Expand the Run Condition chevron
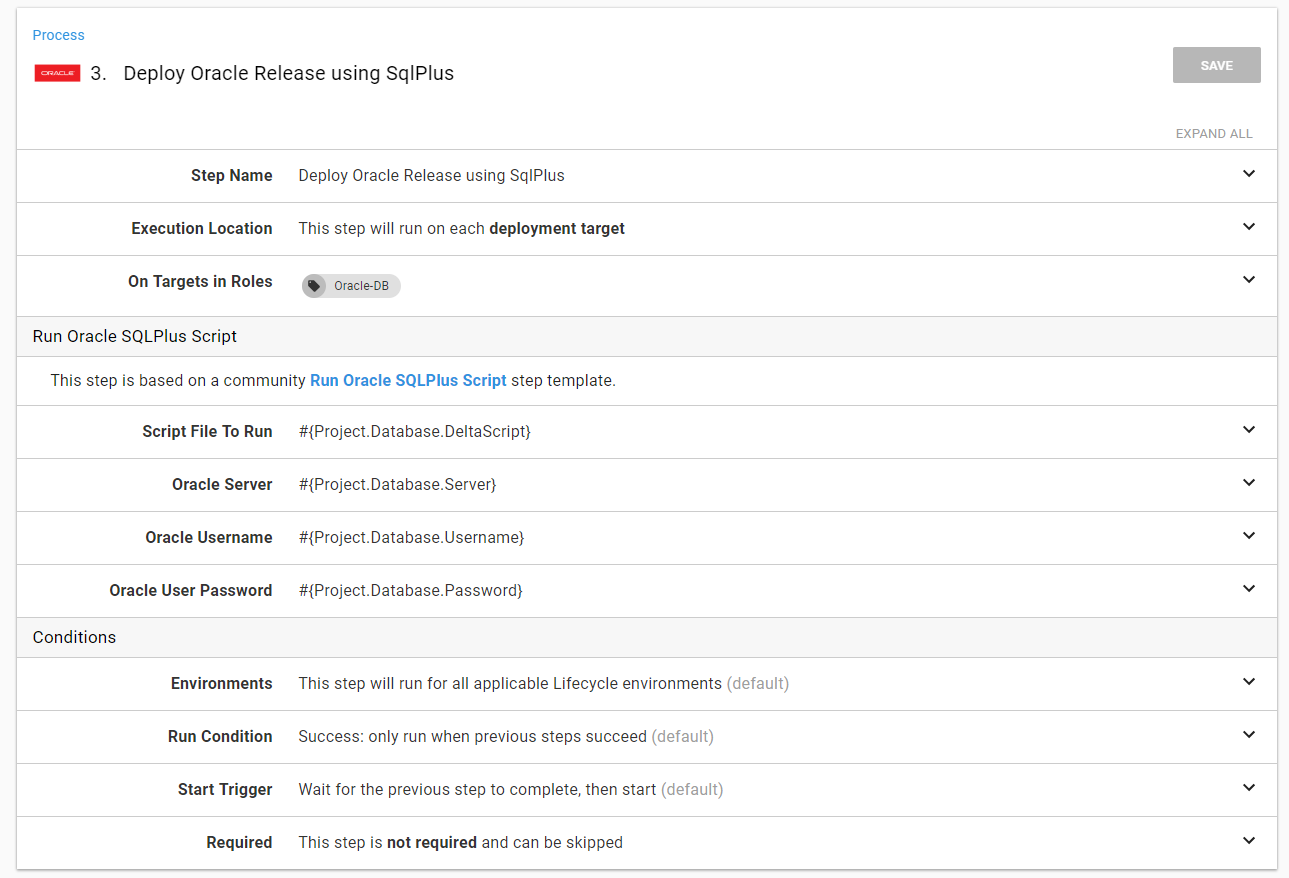 (x=1248, y=735)
